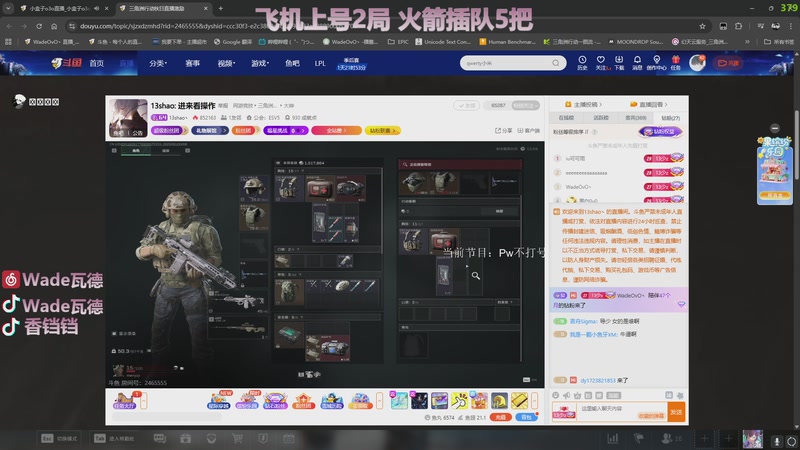Click the download (下载) icon in header
The height and width of the screenshot is (450, 800).
[619, 63]
